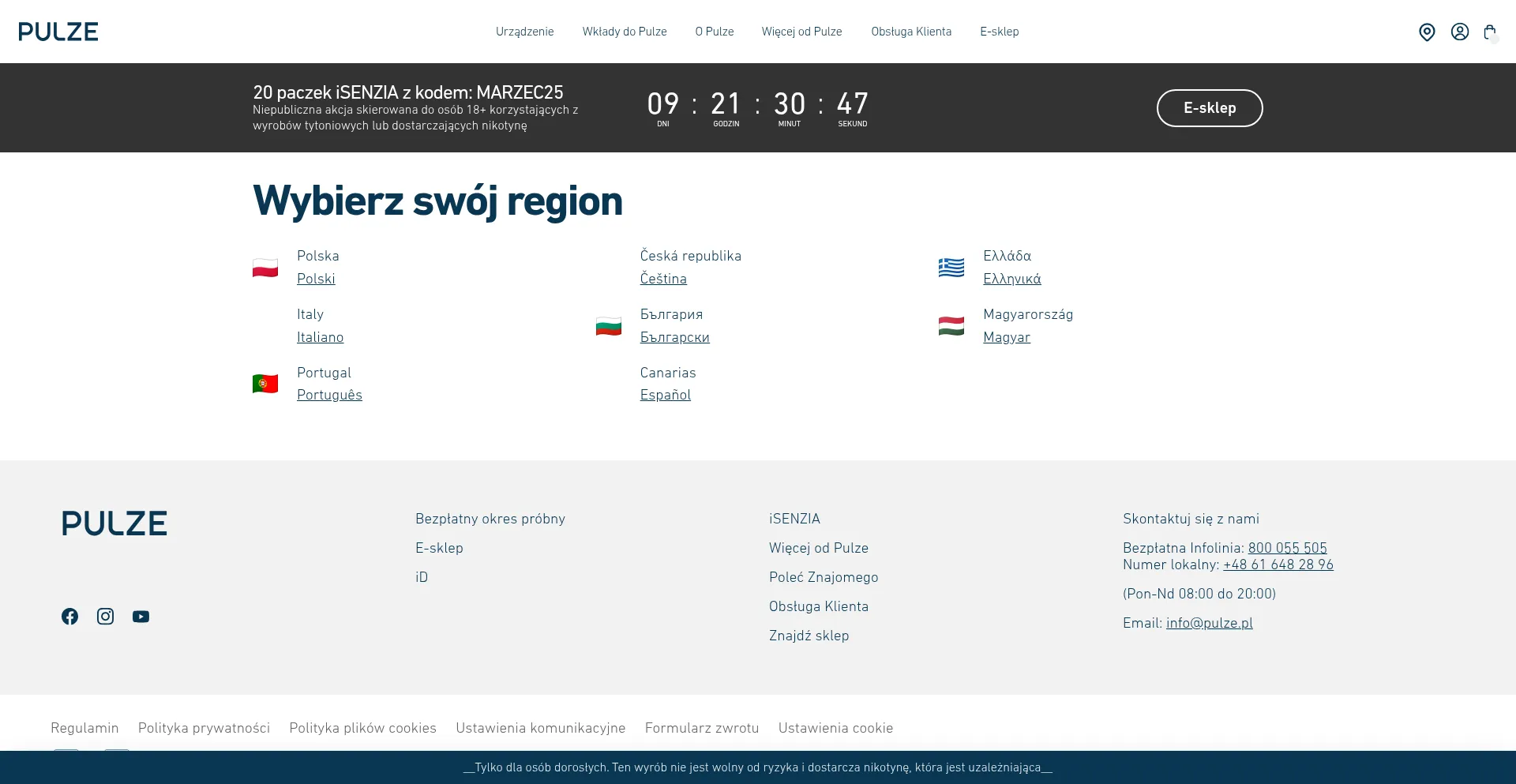Open the store locator pin icon

[x=1428, y=32]
